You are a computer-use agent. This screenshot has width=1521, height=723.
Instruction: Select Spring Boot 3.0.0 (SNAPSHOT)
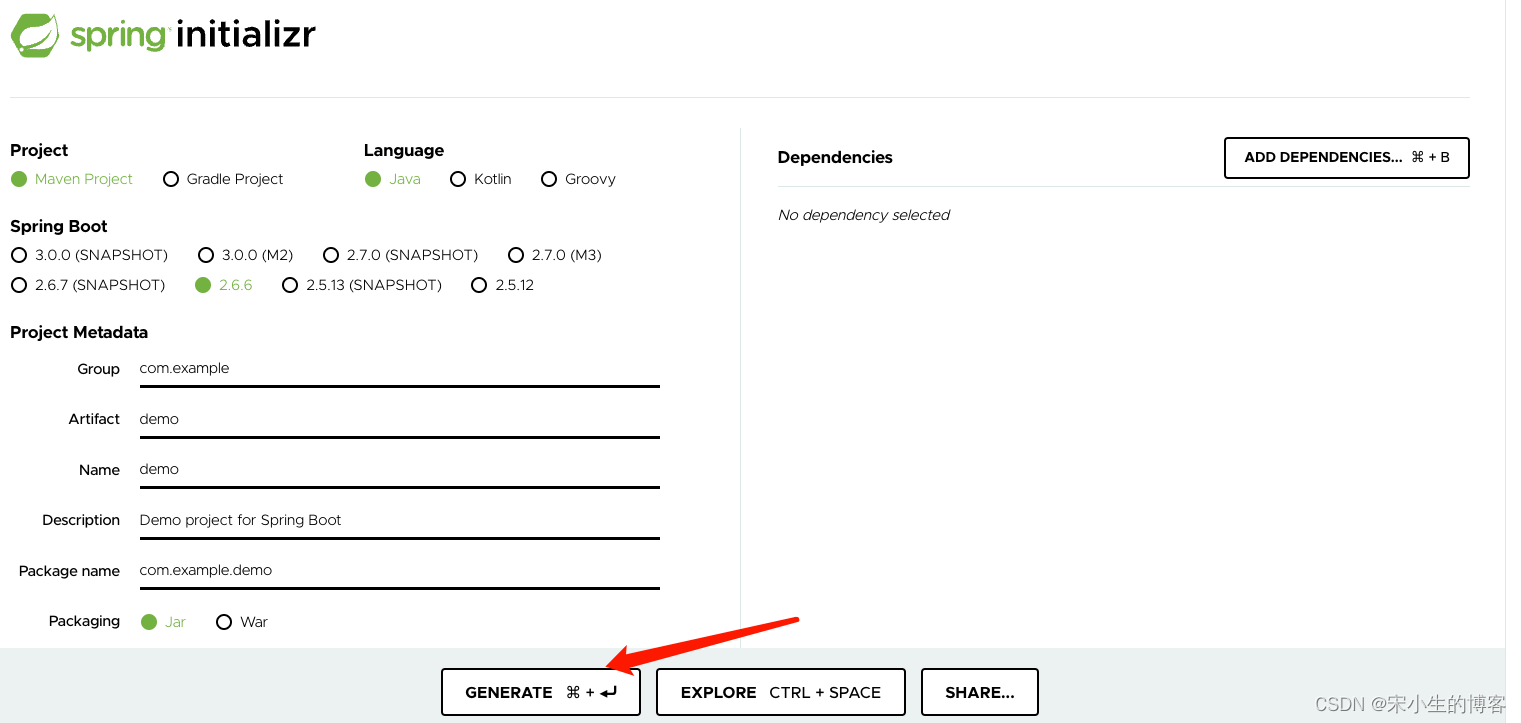[x=89, y=255]
